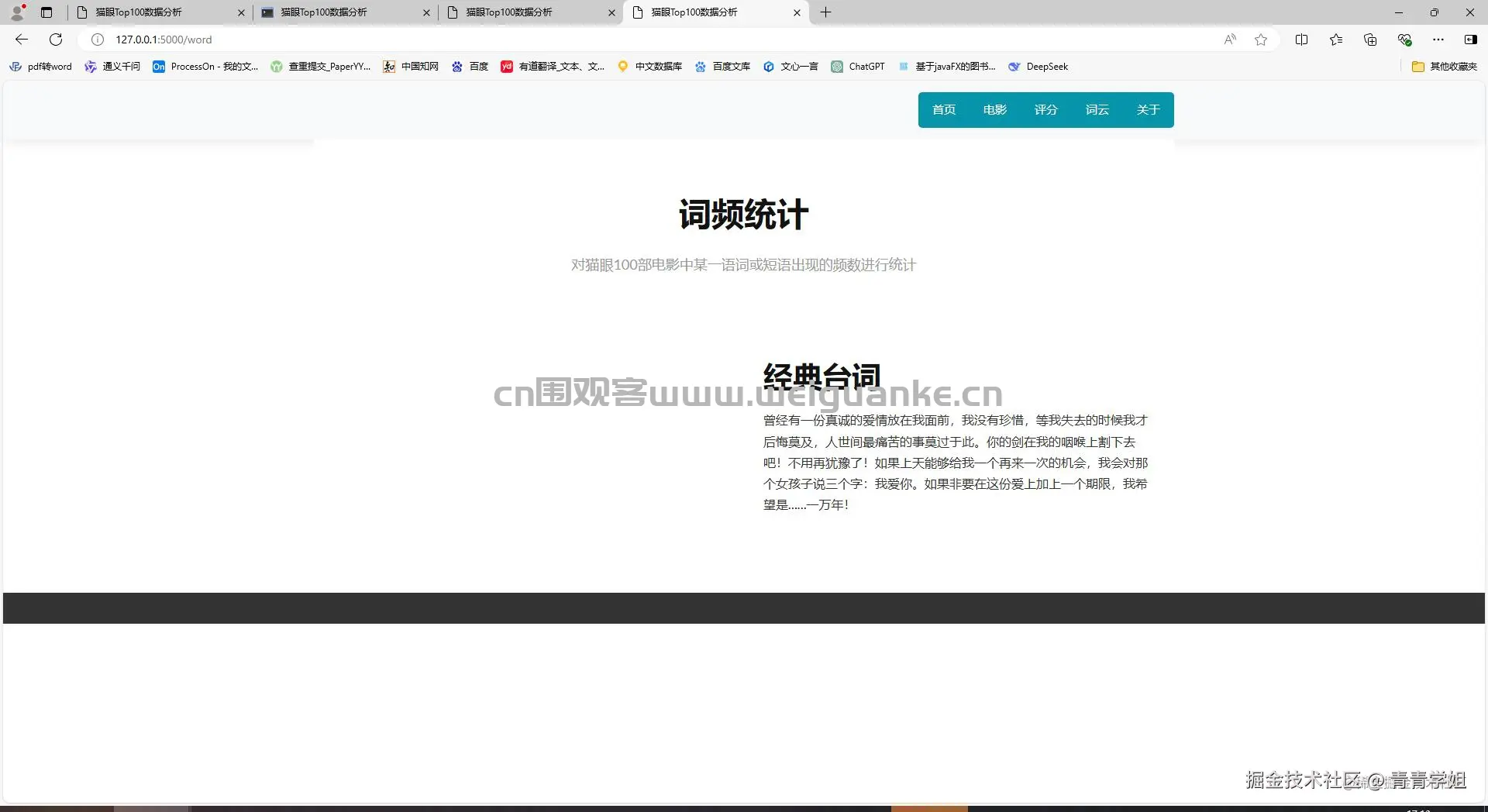Open the 基于javaFX的图书 bookmark

[946, 67]
